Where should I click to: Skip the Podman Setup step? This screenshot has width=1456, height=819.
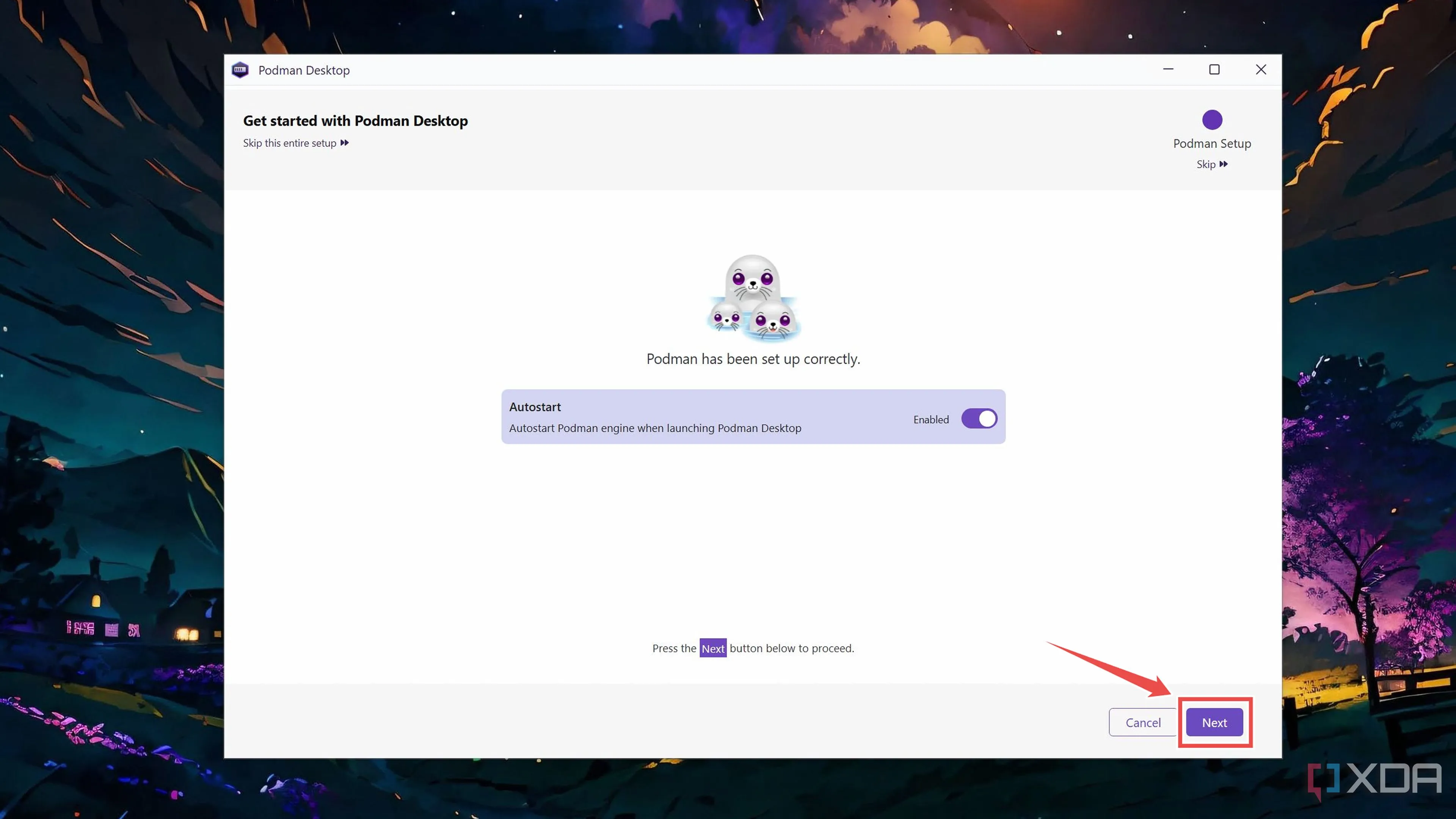pos(1212,164)
